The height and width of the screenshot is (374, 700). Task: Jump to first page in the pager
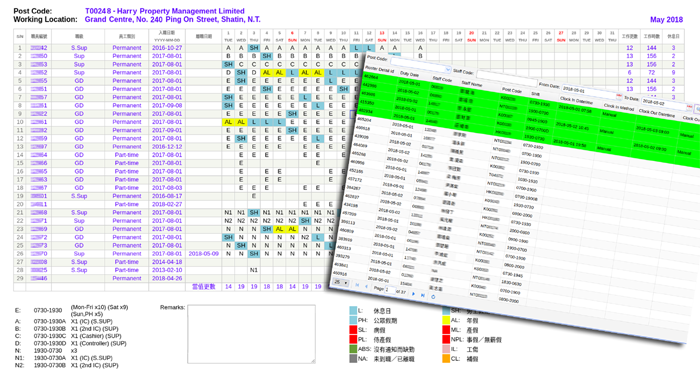point(357,285)
